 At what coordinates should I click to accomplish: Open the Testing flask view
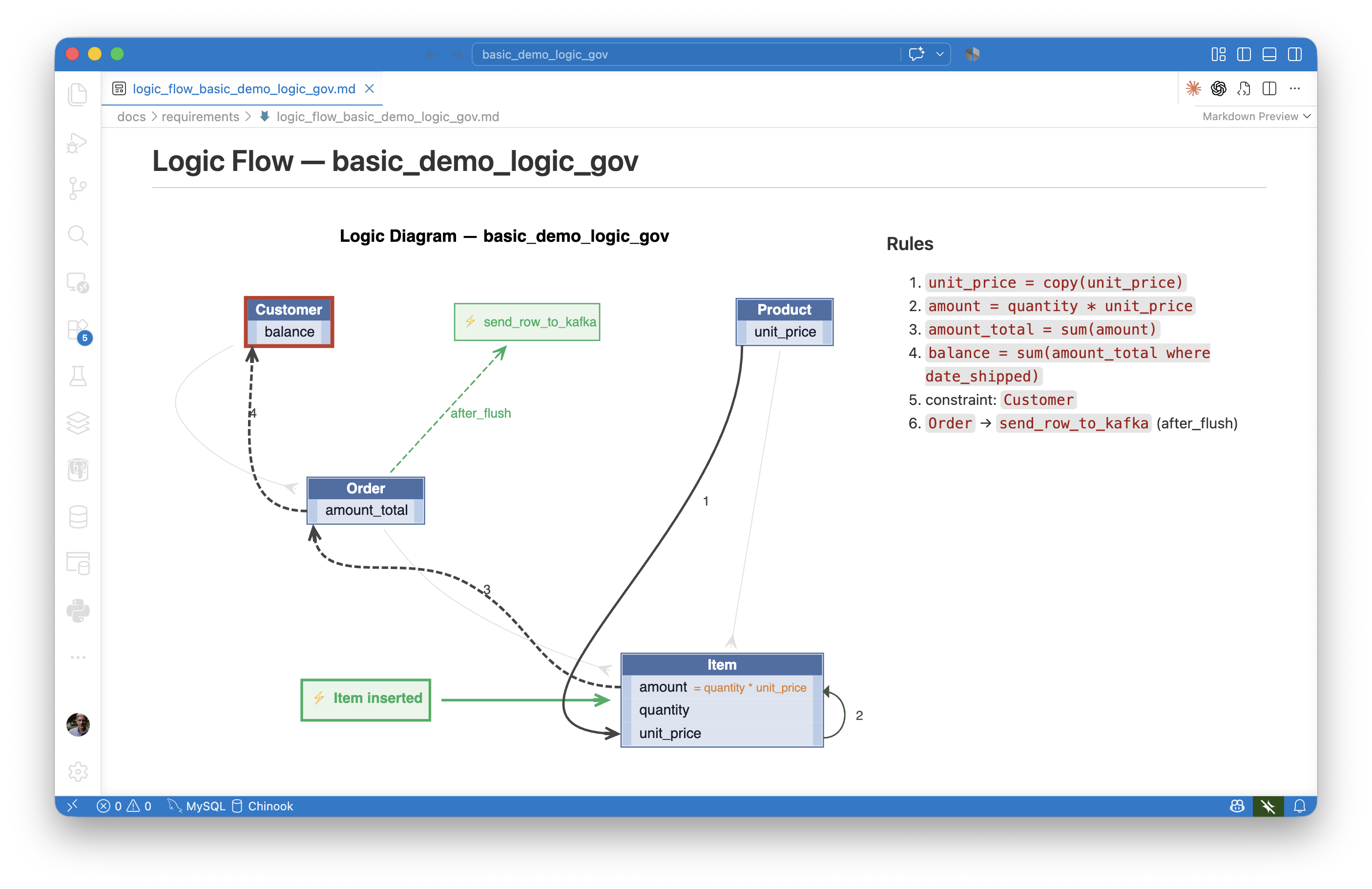(x=78, y=376)
